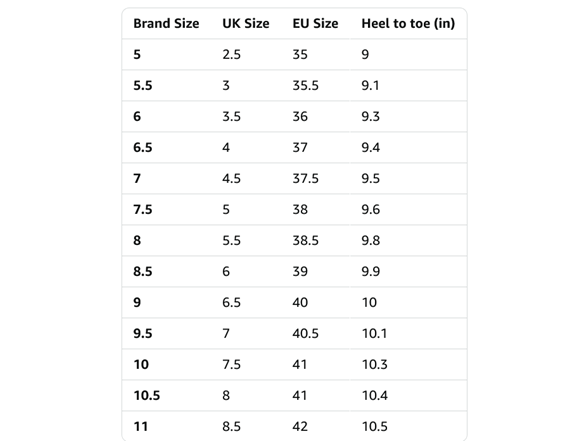588x441 pixels.
Task: Click the heel to toe 9.8 value
Action: [370, 240]
